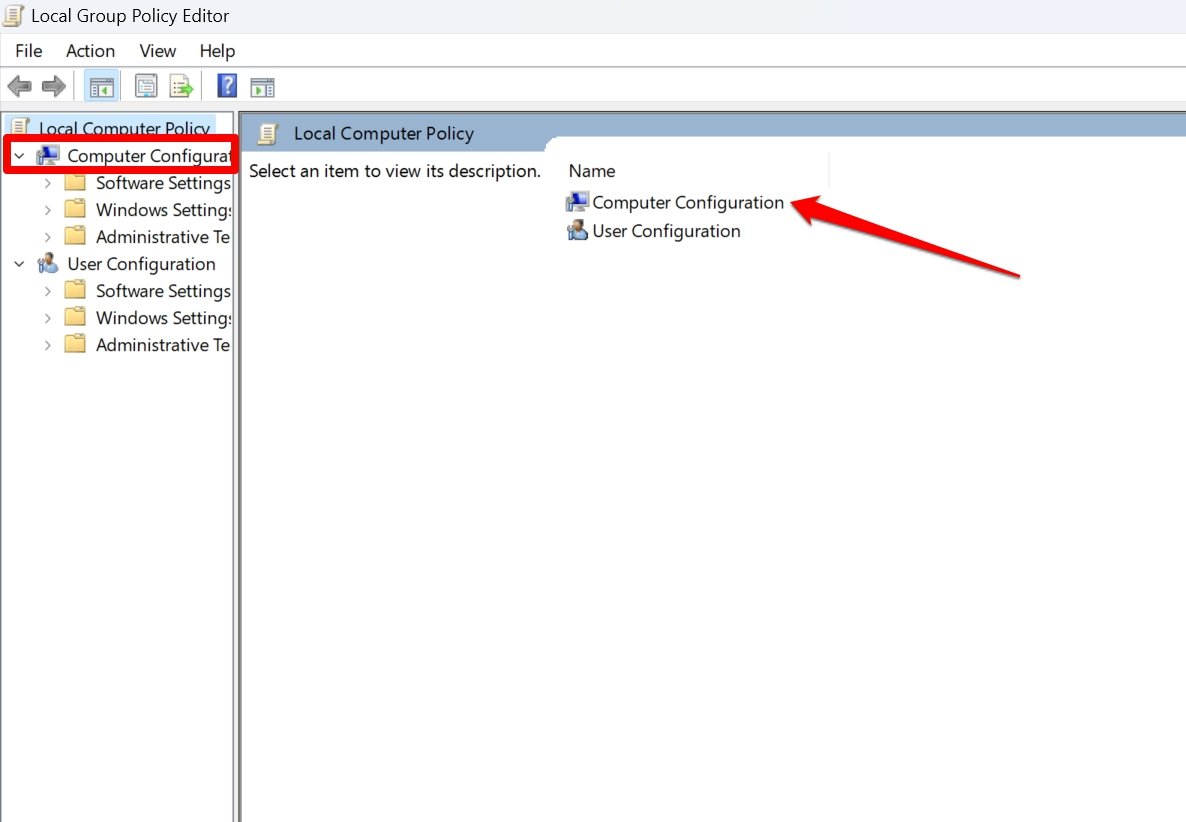Expand Administrative Templates under User Configuration

tap(46, 344)
